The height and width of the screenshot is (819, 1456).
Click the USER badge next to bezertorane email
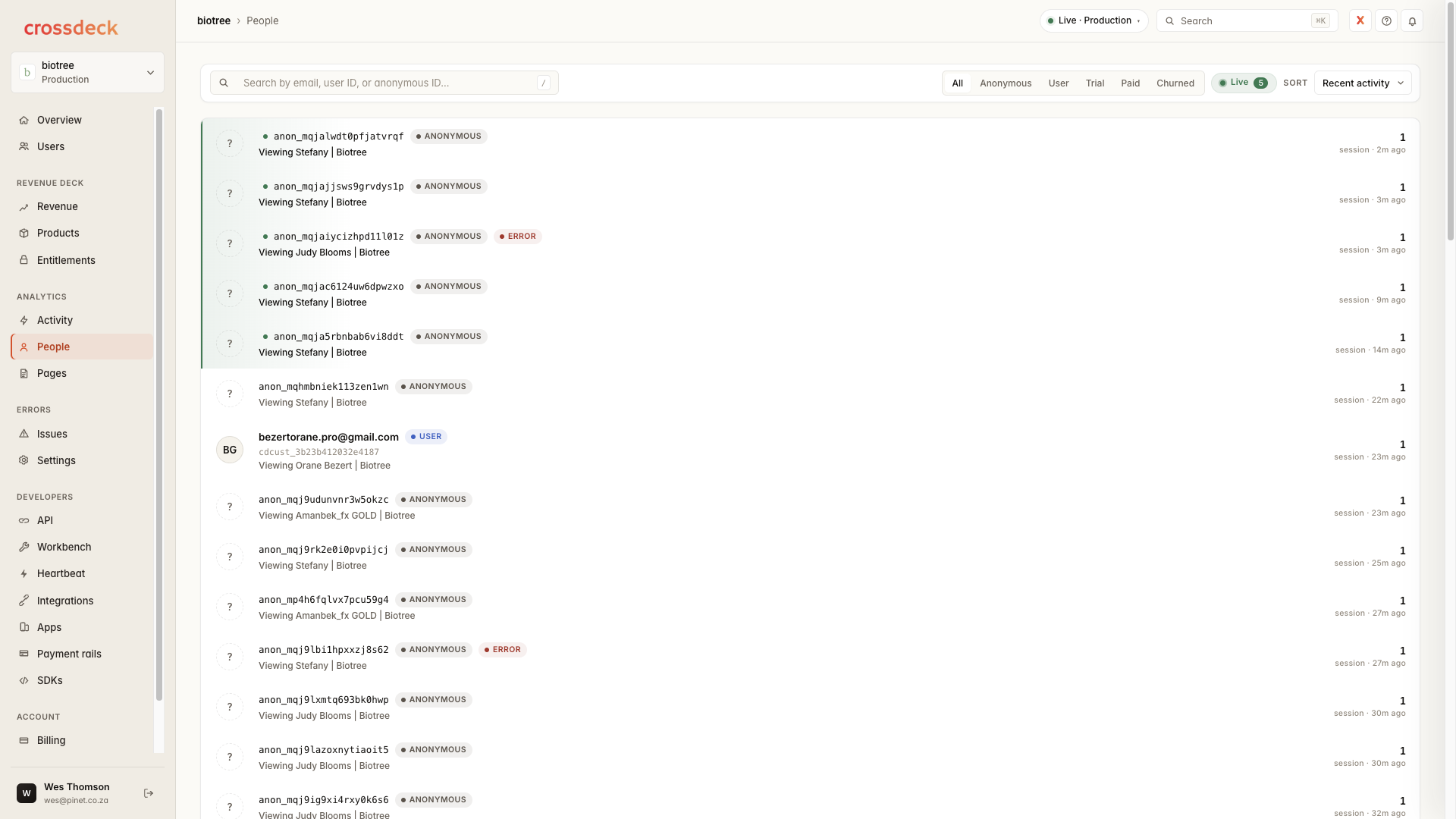pyautogui.click(x=426, y=437)
